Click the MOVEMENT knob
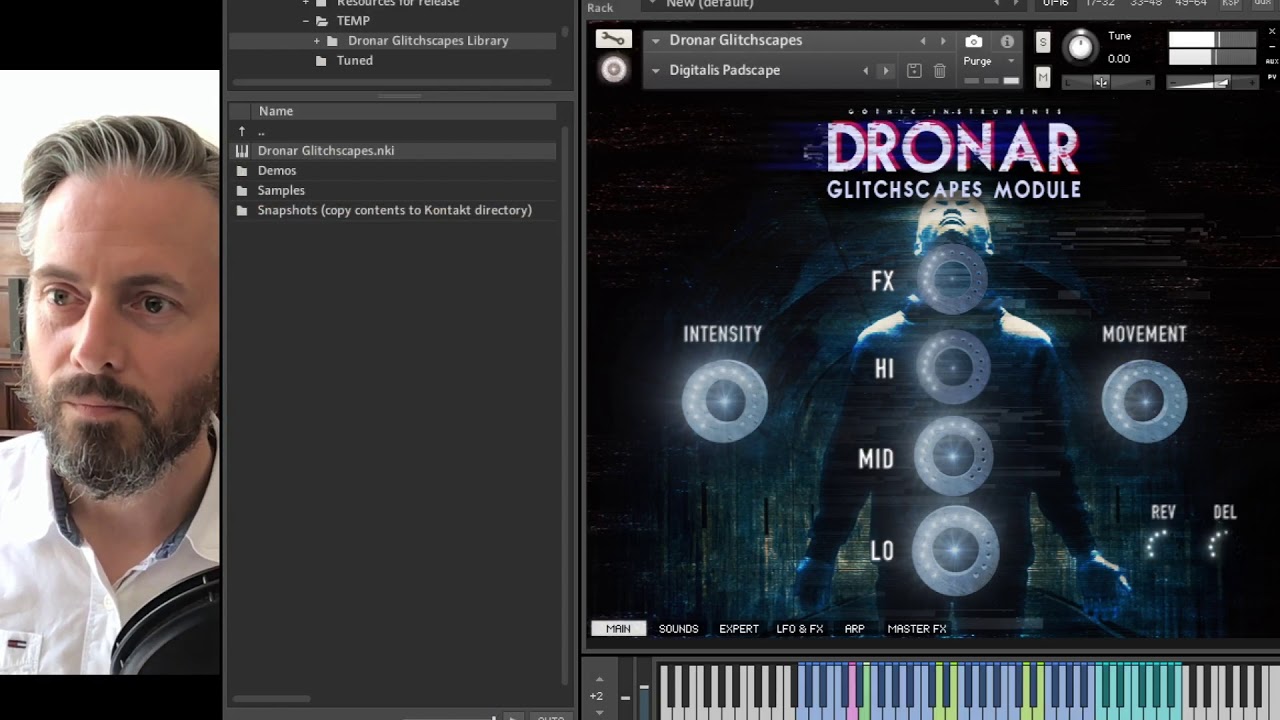Image resolution: width=1280 pixels, height=720 pixels. (x=1144, y=401)
